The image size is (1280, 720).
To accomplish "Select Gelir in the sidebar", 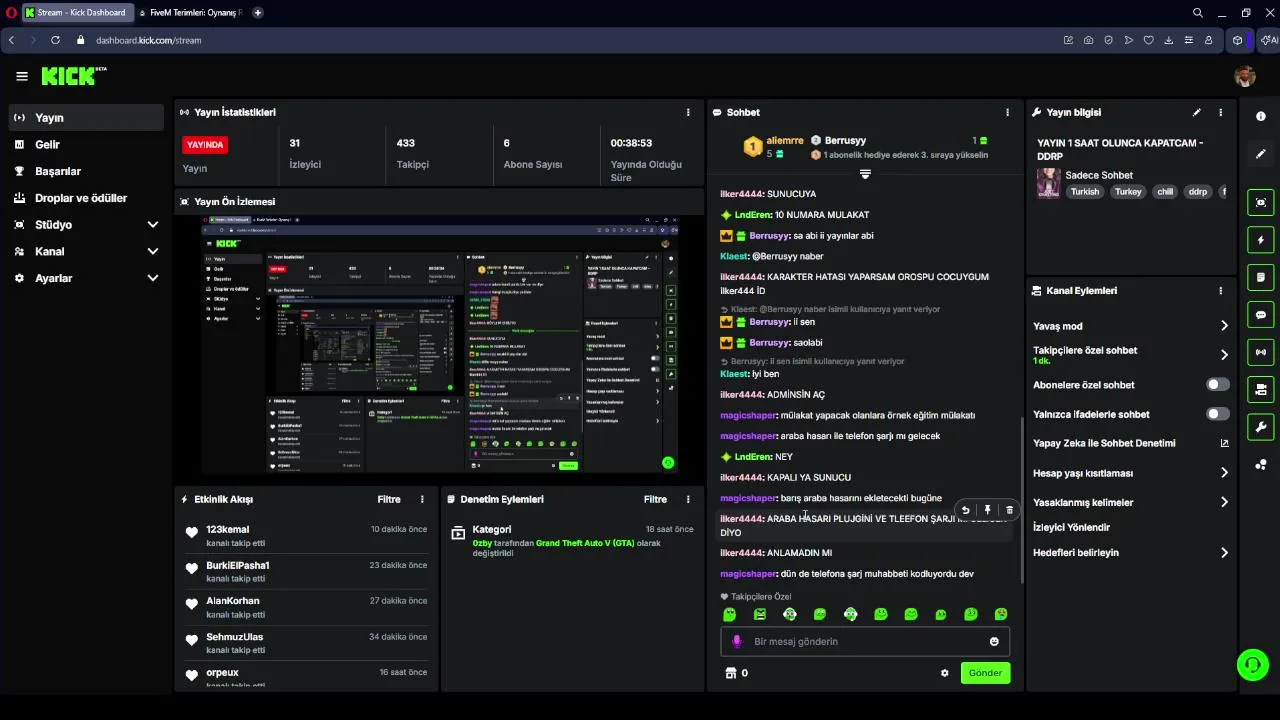I will tap(86, 145).
